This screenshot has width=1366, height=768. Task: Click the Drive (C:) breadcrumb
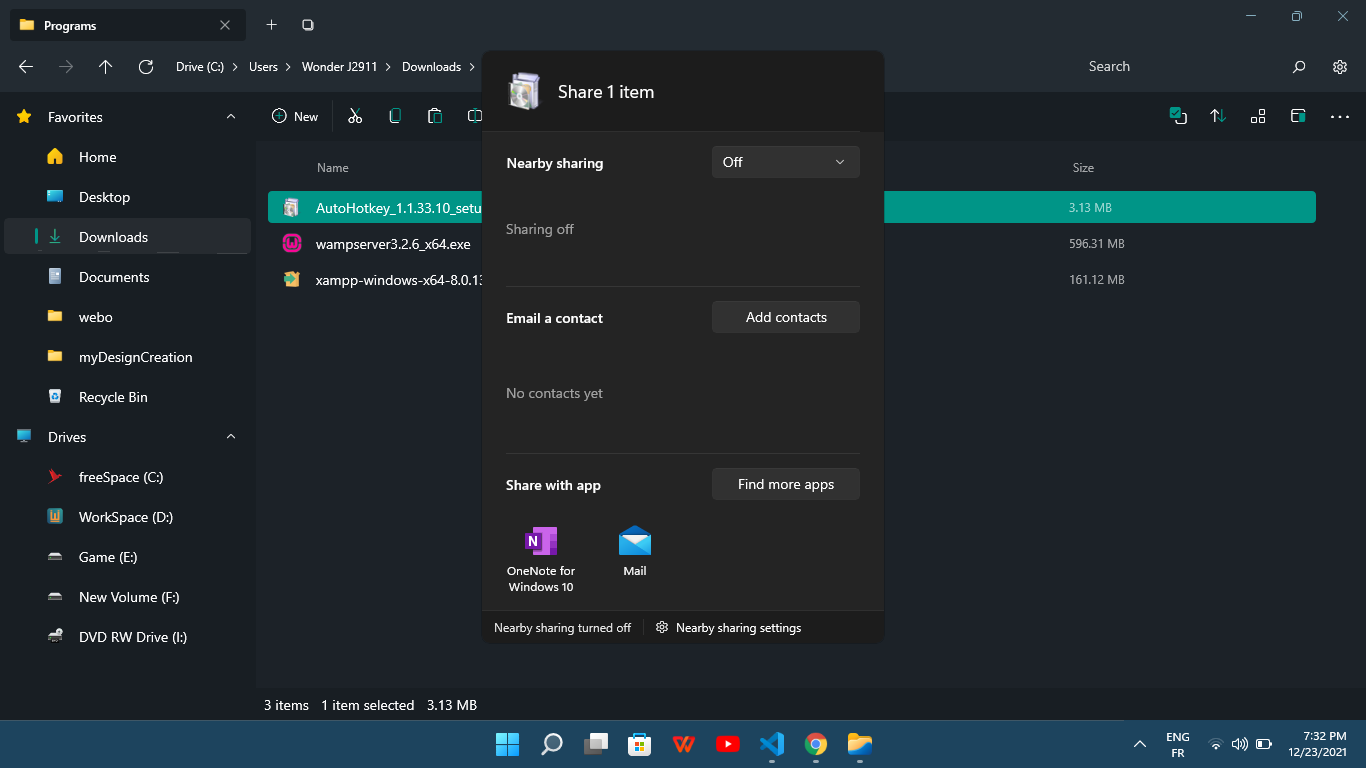coord(200,67)
